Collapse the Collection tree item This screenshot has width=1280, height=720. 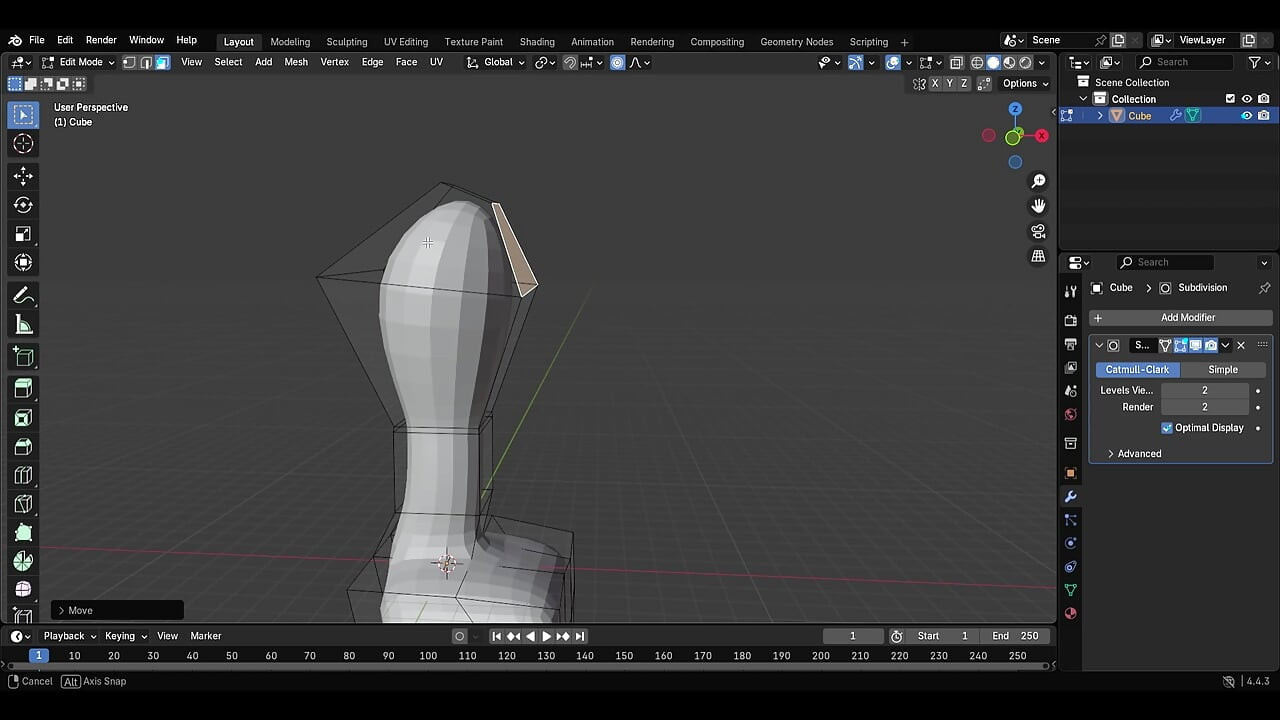click(x=1083, y=99)
